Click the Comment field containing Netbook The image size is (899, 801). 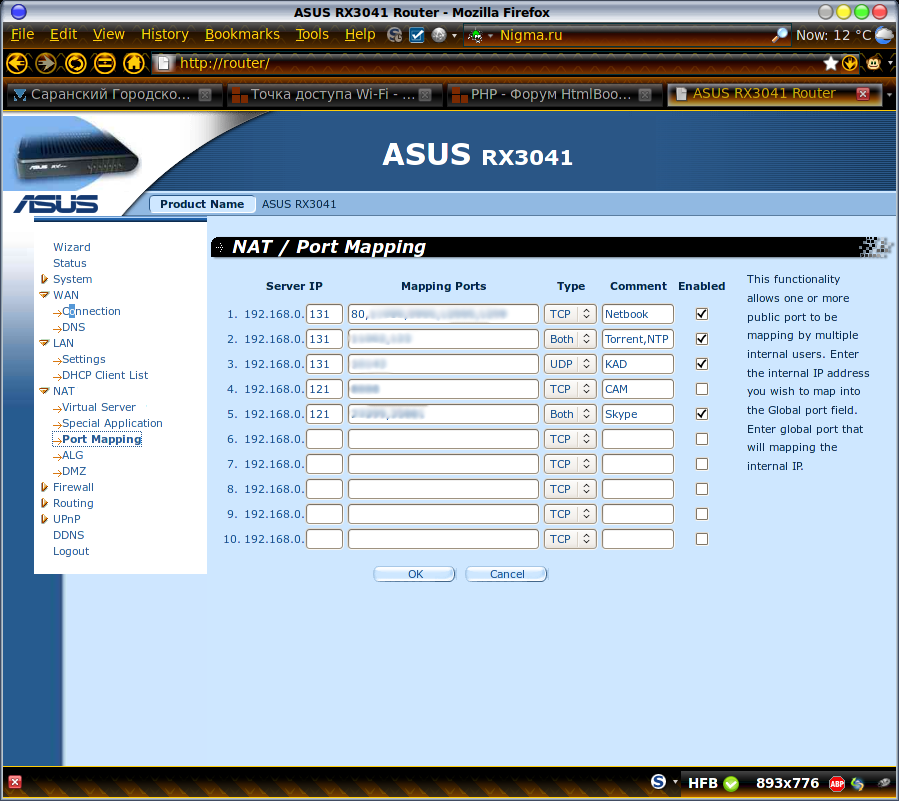[638, 314]
